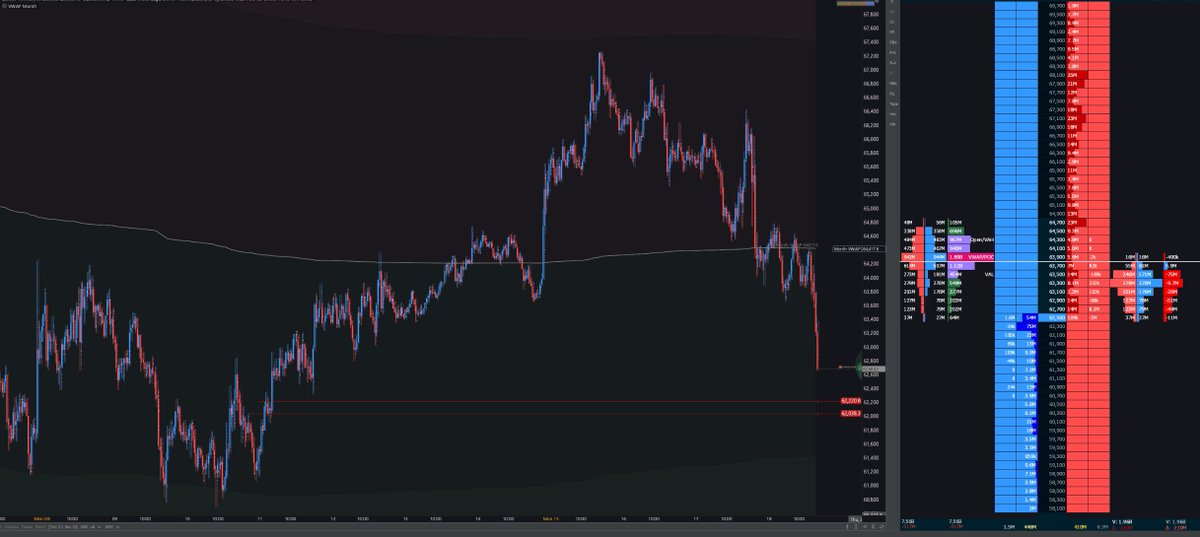
Task: Click the Mon 08 date label on time axis
Action: [42, 519]
